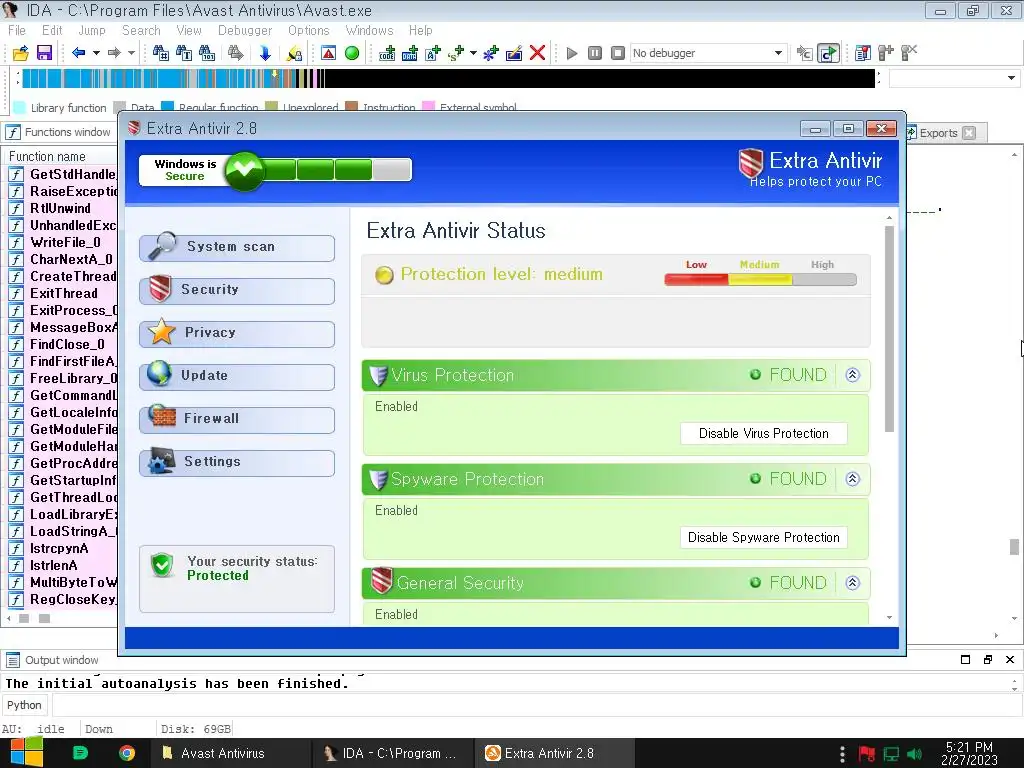Select the lstrlenA function row
This screenshot has height=768, width=1024.
tap(63, 565)
